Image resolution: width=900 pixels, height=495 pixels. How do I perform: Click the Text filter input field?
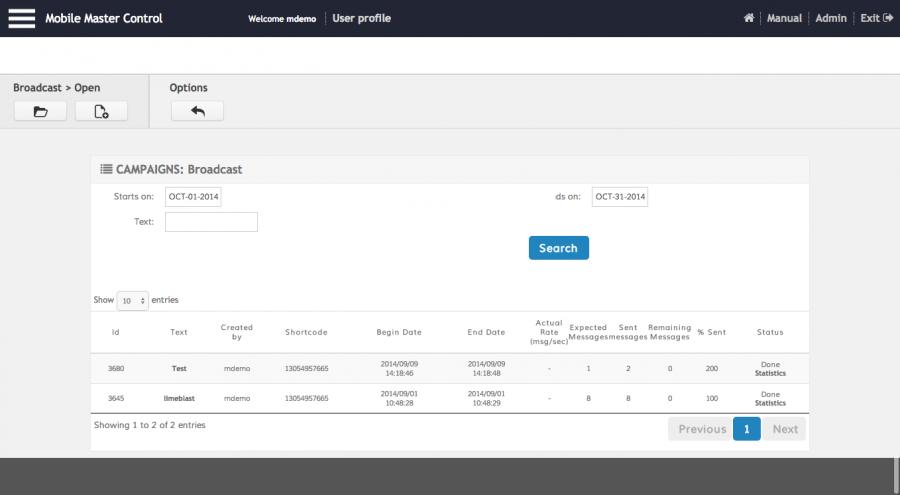click(x=211, y=222)
